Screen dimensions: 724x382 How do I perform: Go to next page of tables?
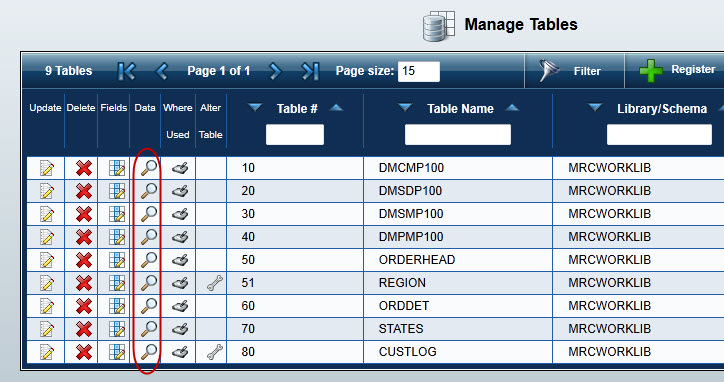click(x=275, y=71)
